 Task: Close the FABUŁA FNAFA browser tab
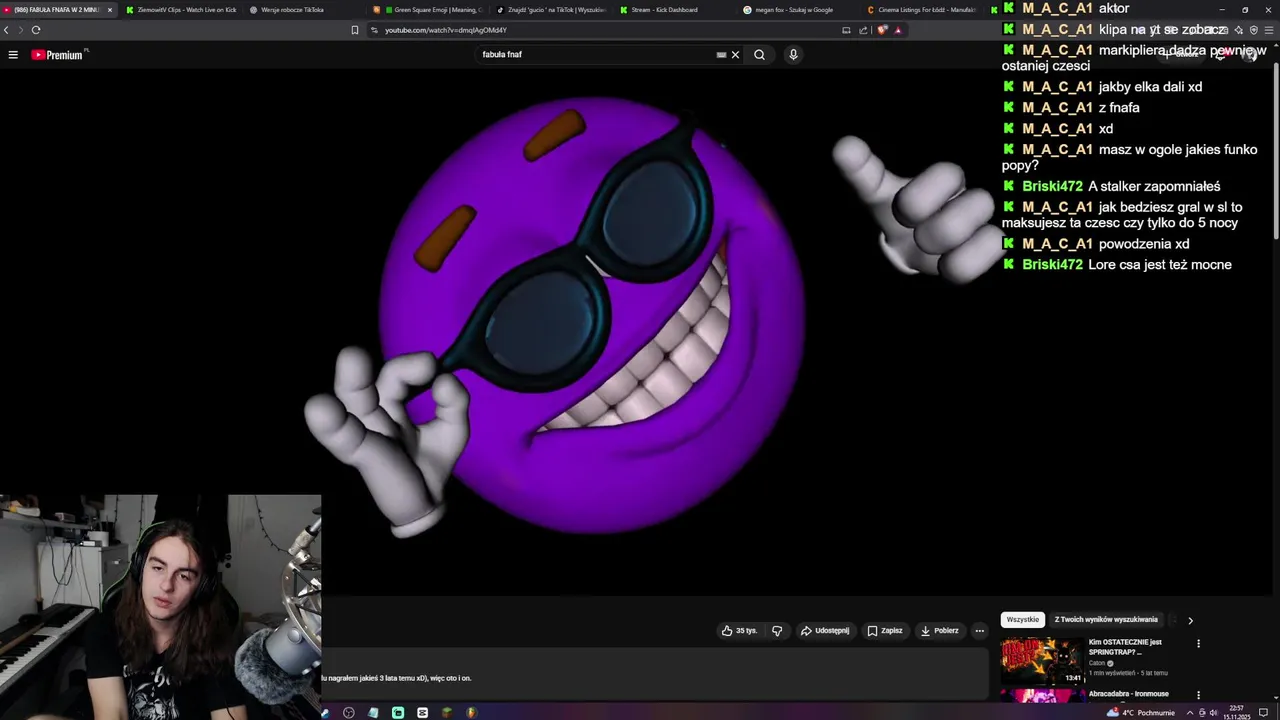pyautogui.click(x=110, y=10)
